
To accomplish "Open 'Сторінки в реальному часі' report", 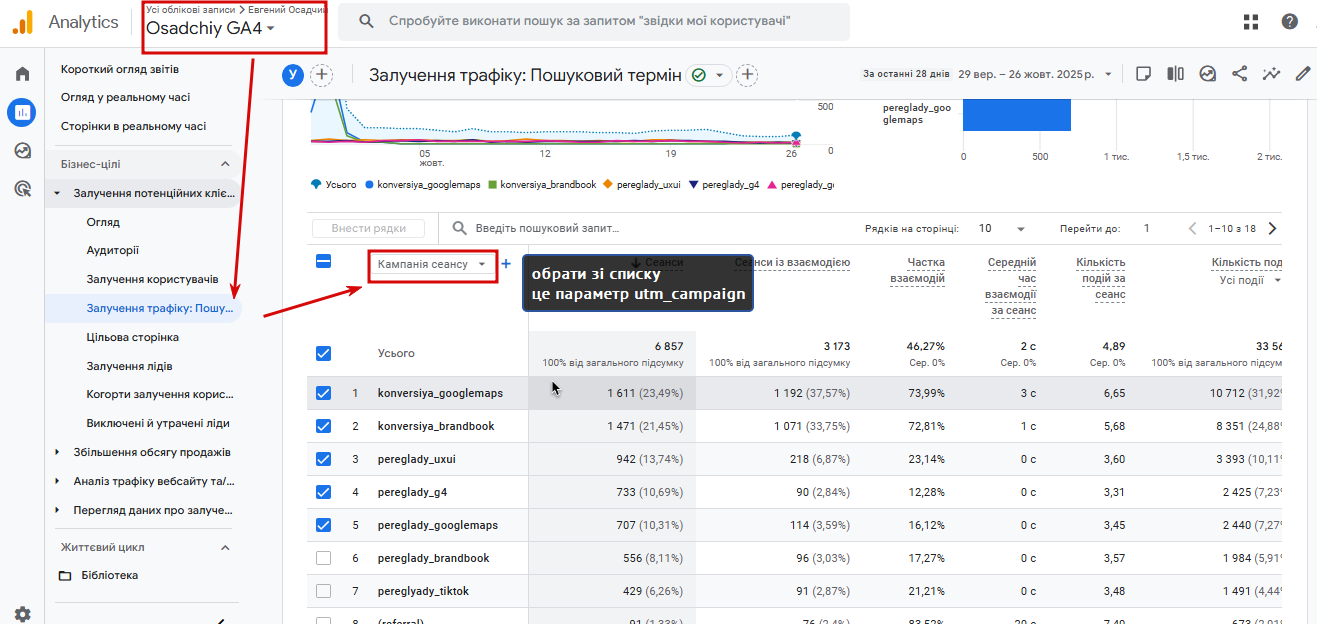I will coord(133,127).
